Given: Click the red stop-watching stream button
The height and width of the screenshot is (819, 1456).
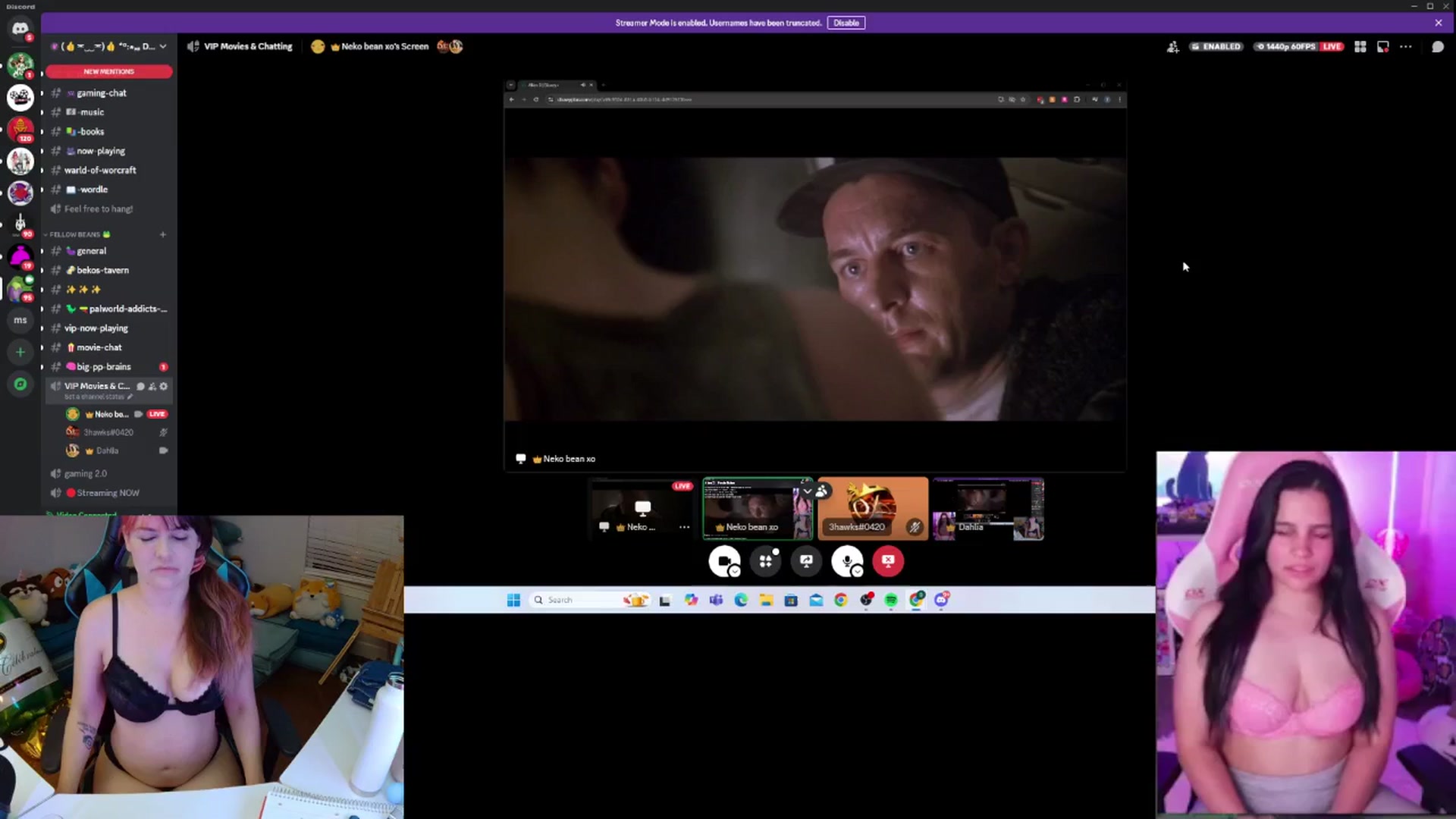Looking at the screenshot, I should (888, 561).
